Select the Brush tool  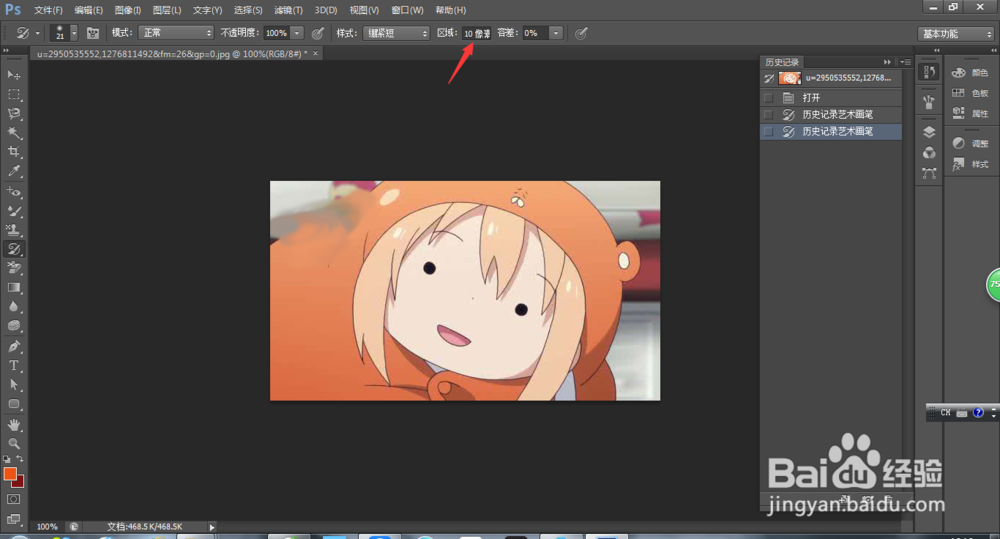[13, 210]
